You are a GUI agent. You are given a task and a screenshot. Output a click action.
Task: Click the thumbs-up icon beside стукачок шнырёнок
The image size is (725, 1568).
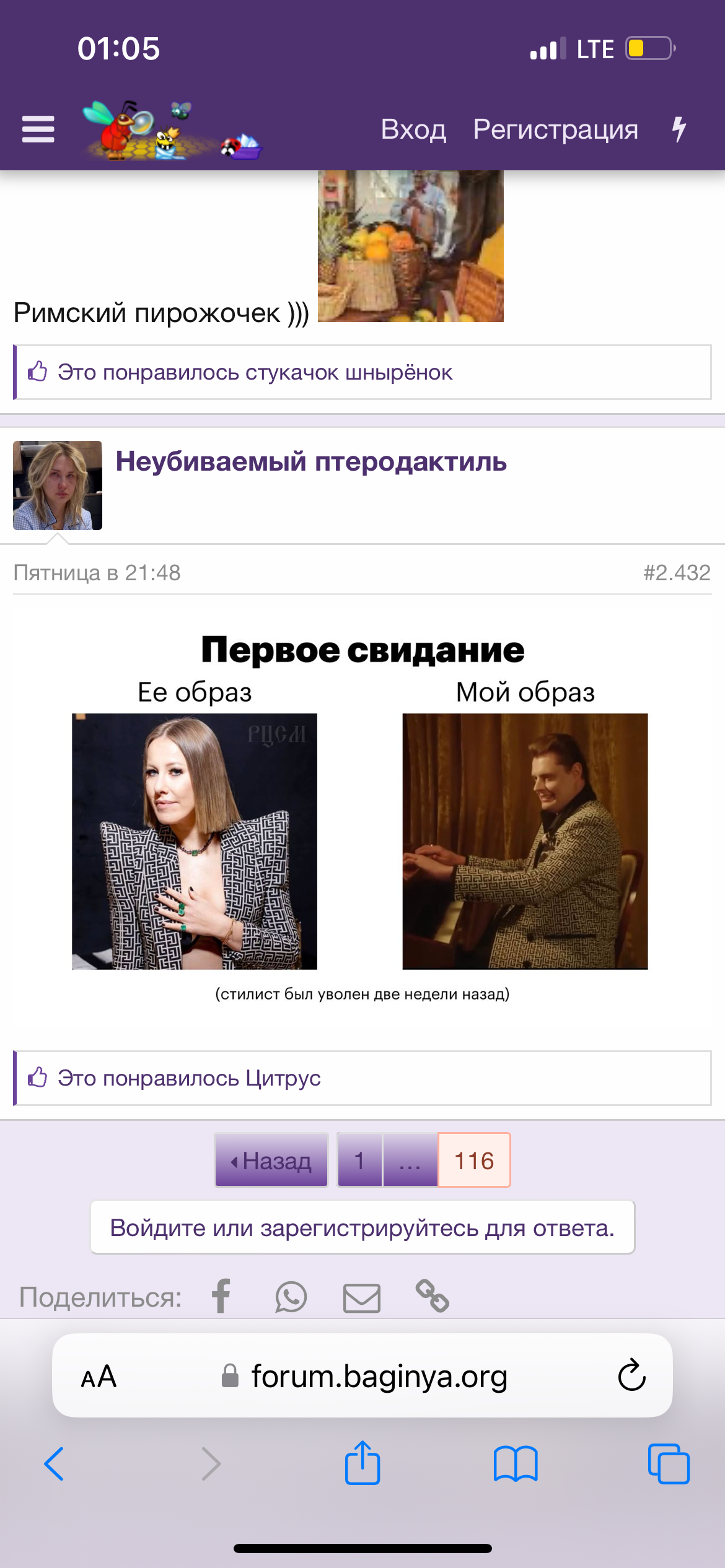click(x=38, y=372)
